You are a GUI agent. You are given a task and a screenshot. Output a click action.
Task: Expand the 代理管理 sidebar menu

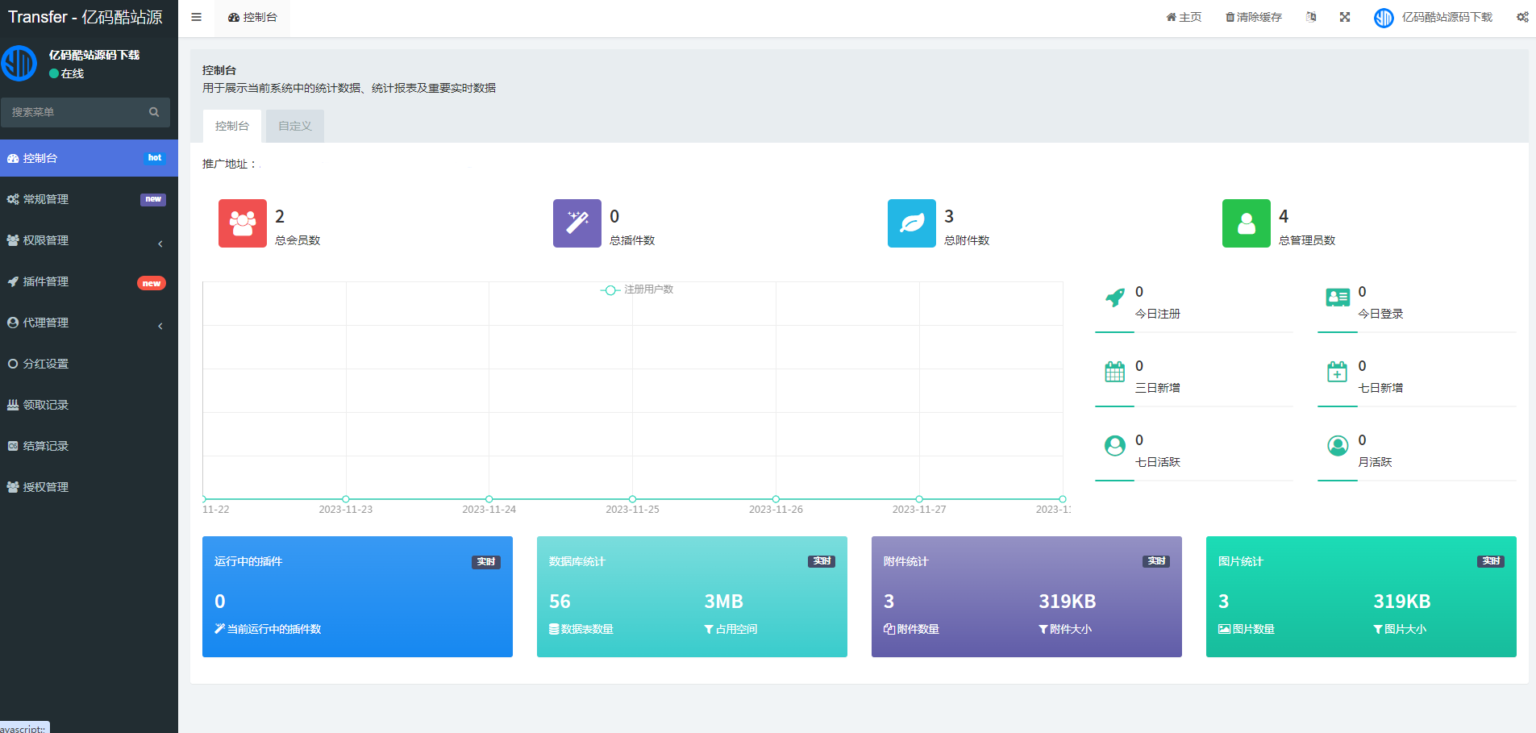(x=85, y=323)
